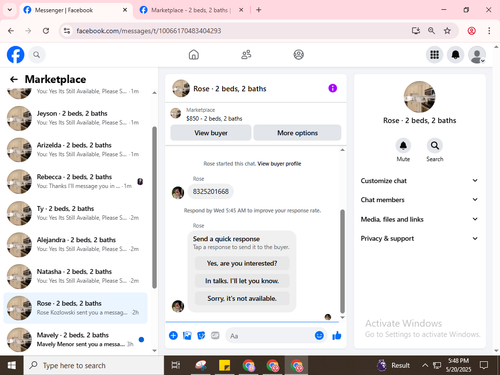Image resolution: width=500 pixels, height=375 pixels.
Task: Click the Windows taskbar search box
Action: click(x=94, y=365)
